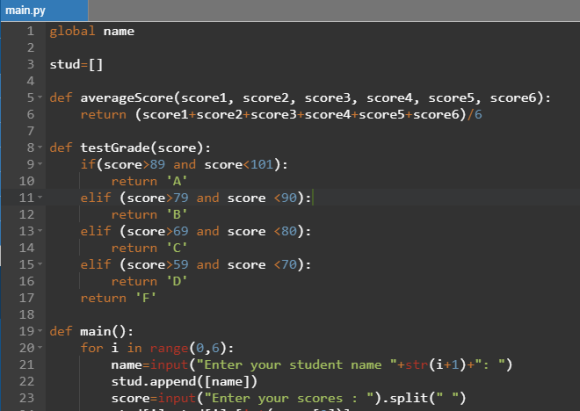
Task: Click the return 'C' statement
Action: (x=149, y=248)
